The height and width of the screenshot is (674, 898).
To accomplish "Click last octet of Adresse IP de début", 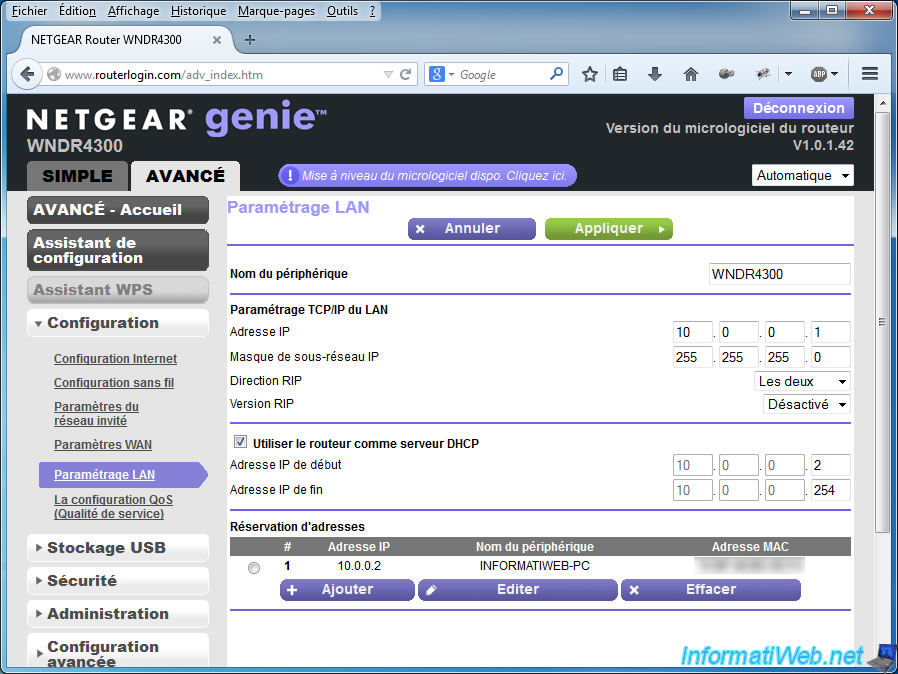I will 830,465.
